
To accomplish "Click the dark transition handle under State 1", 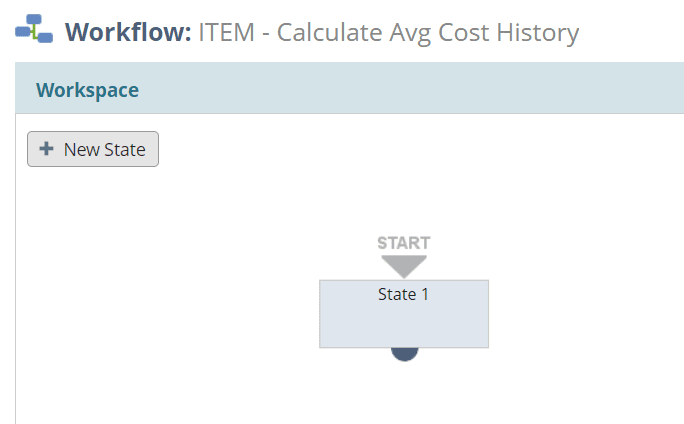I will [x=404, y=354].
